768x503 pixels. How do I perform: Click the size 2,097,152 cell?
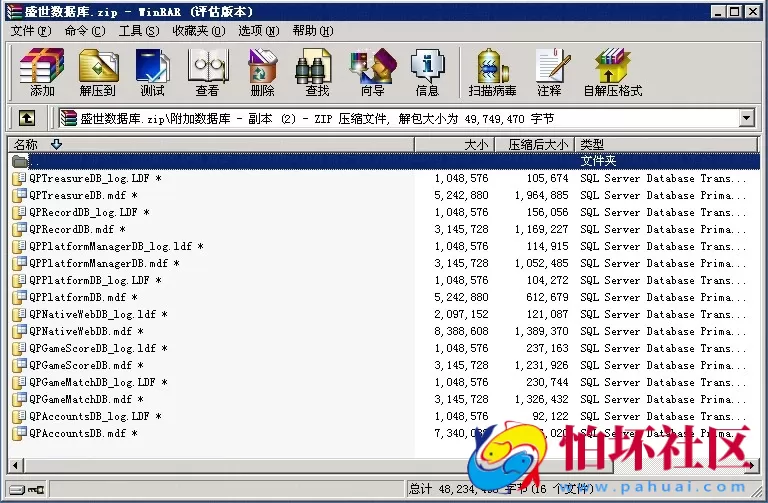tap(461, 314)
